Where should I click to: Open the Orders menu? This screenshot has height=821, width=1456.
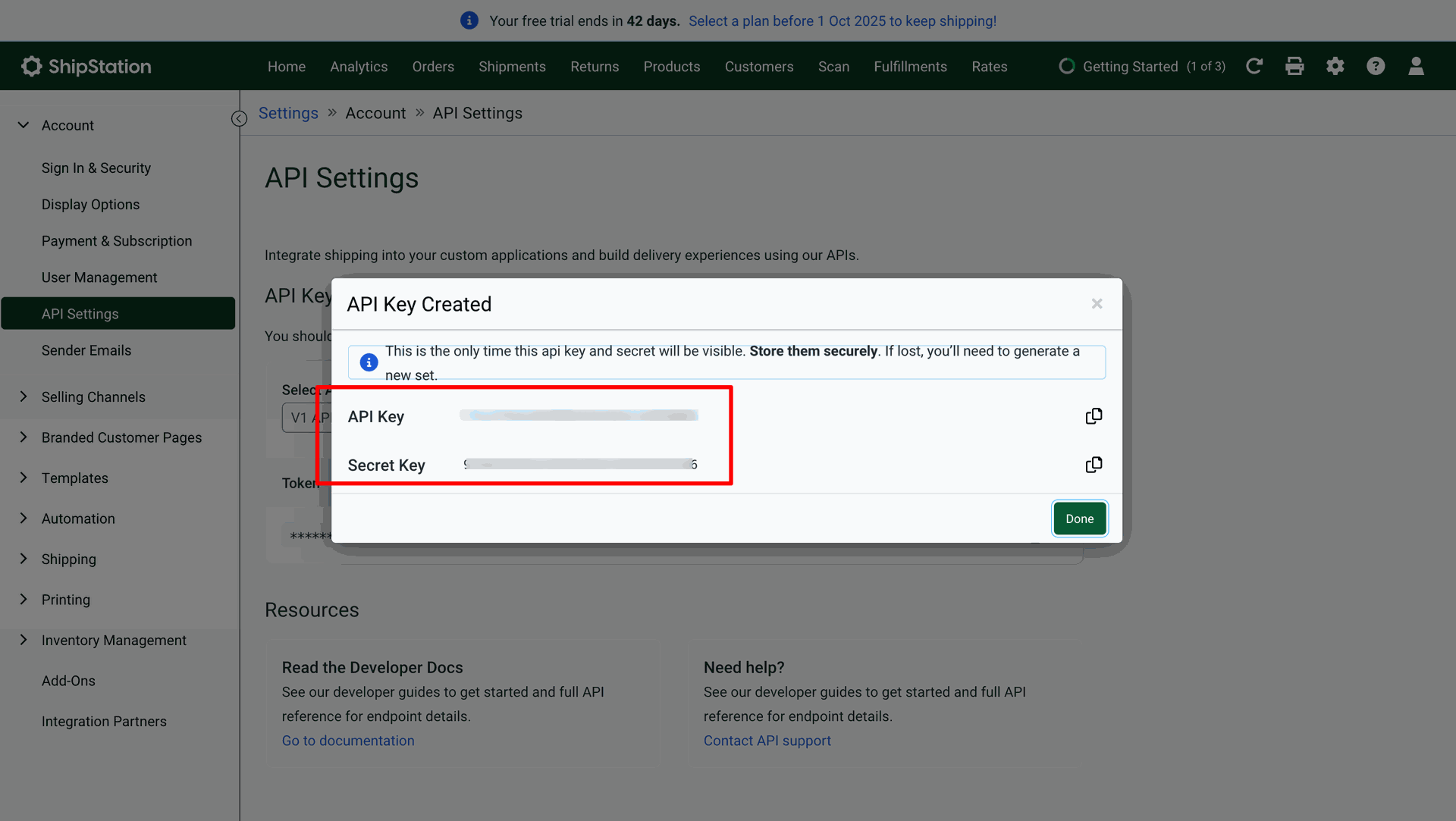click(433, 67)
